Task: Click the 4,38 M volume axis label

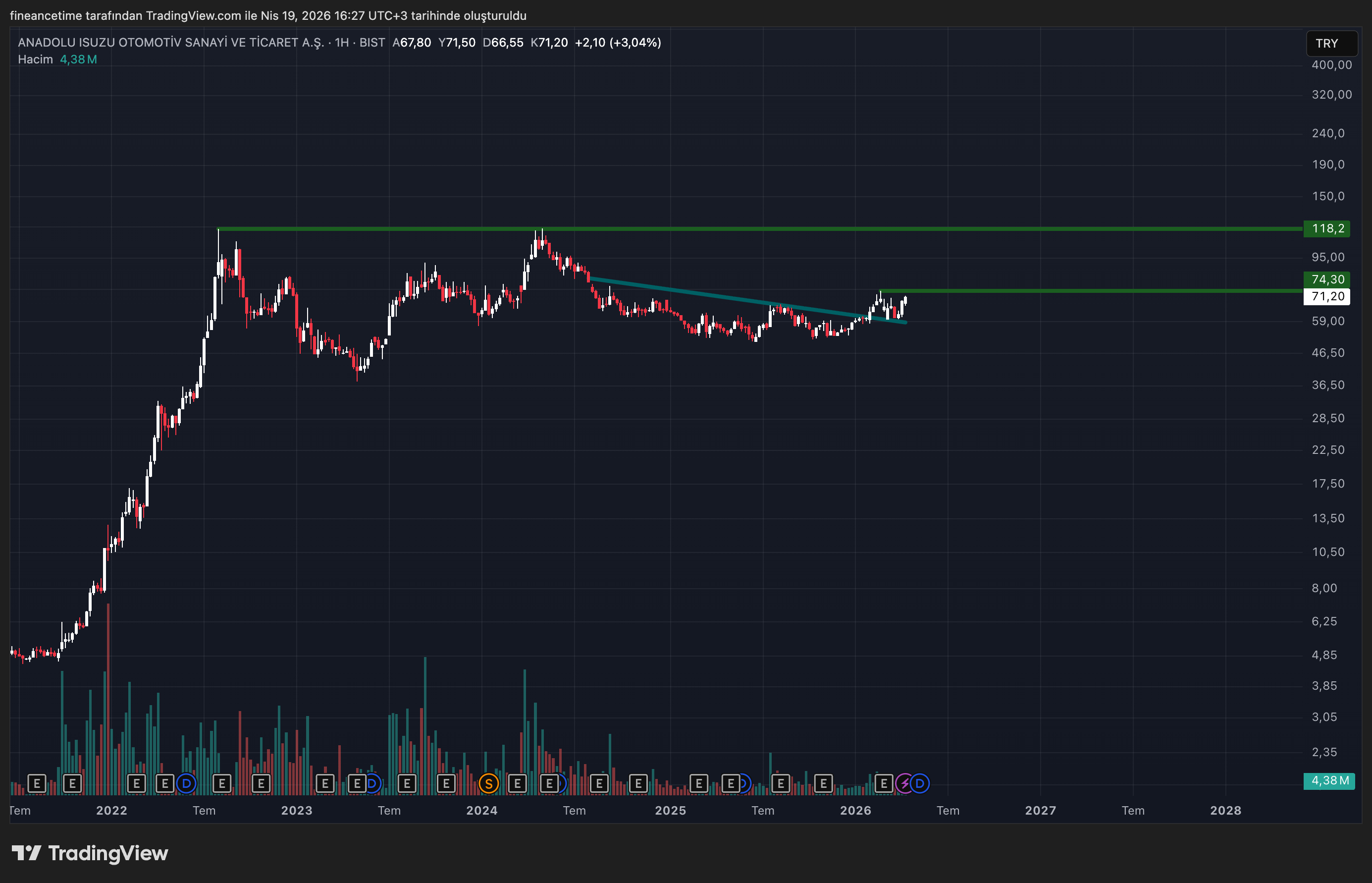Action: pyautogui.click(x=1329, y=781)
